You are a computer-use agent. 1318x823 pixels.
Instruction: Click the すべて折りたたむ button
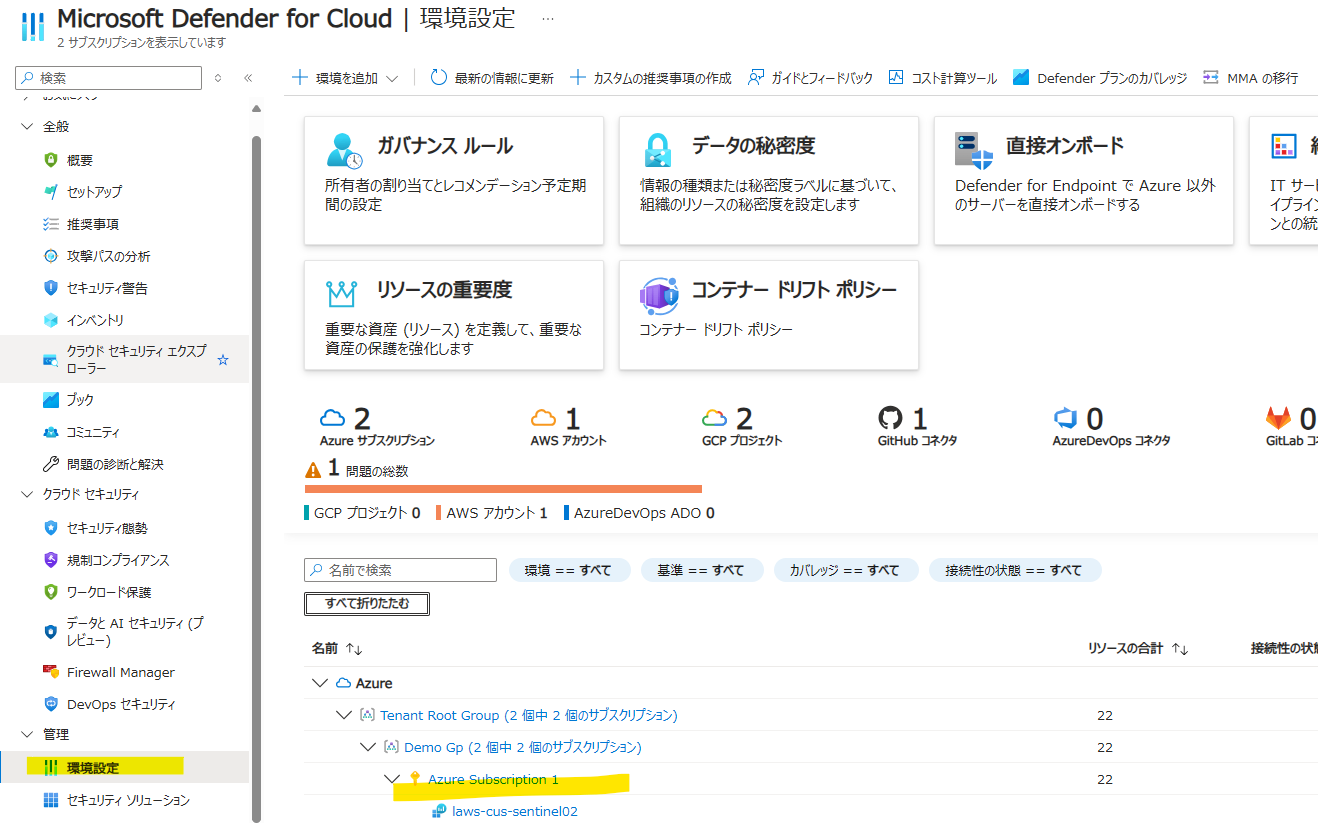point(367,603)
